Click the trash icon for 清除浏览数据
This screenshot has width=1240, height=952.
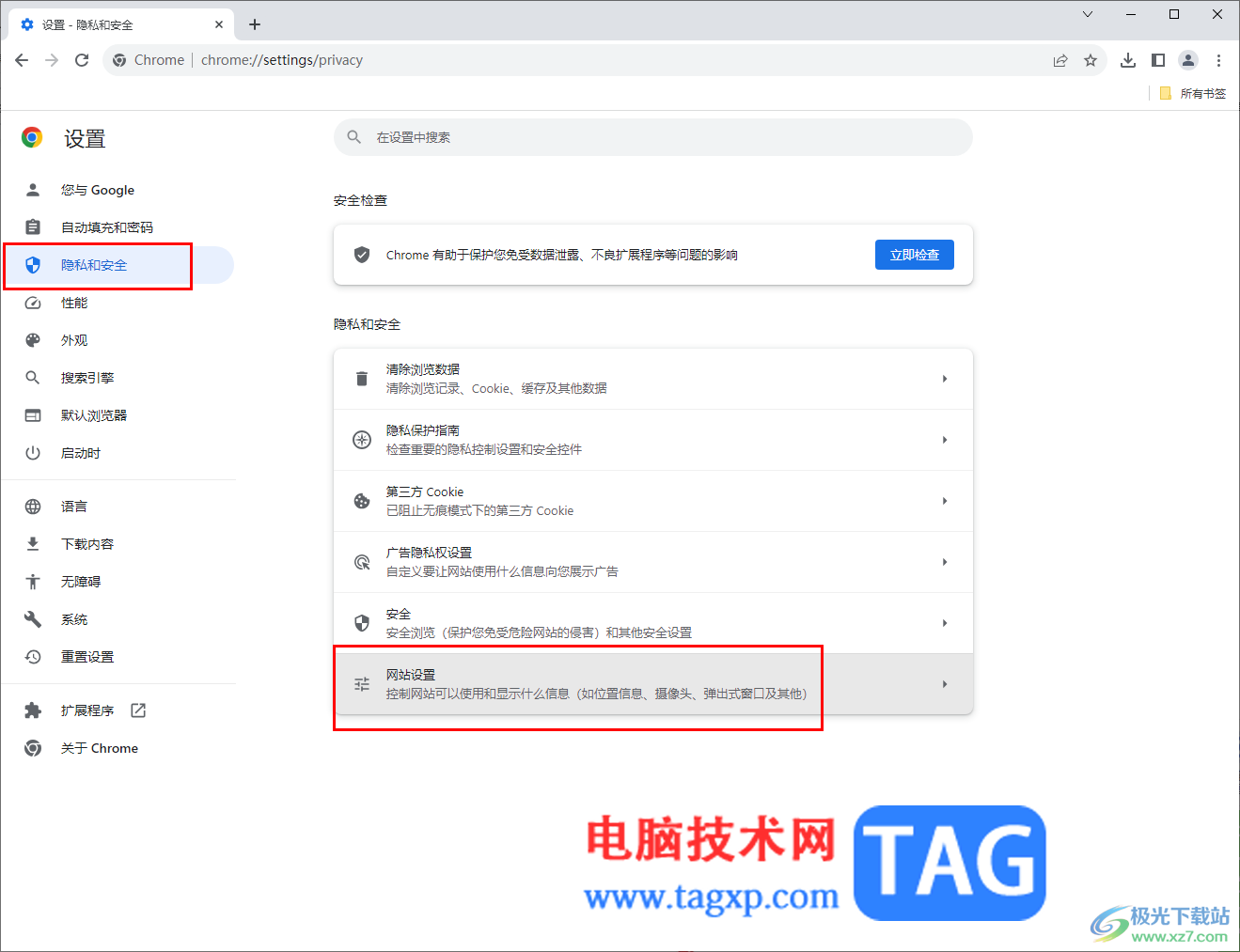click(x=362, y=379)
